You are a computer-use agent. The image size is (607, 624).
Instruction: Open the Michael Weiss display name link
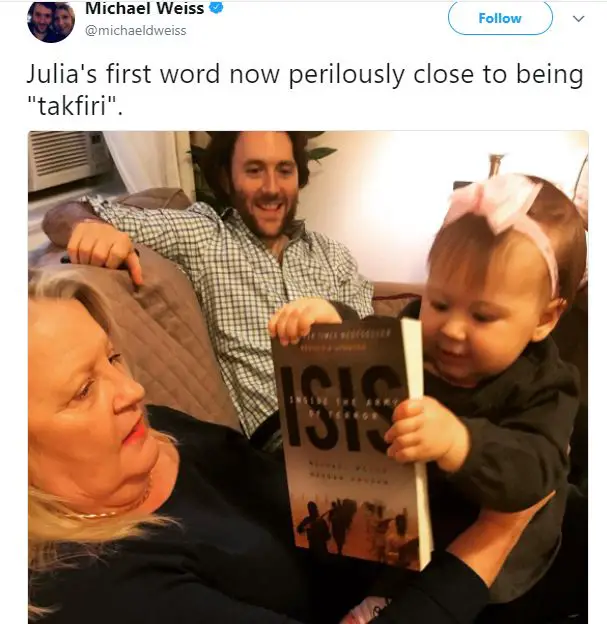pos(144,8)
